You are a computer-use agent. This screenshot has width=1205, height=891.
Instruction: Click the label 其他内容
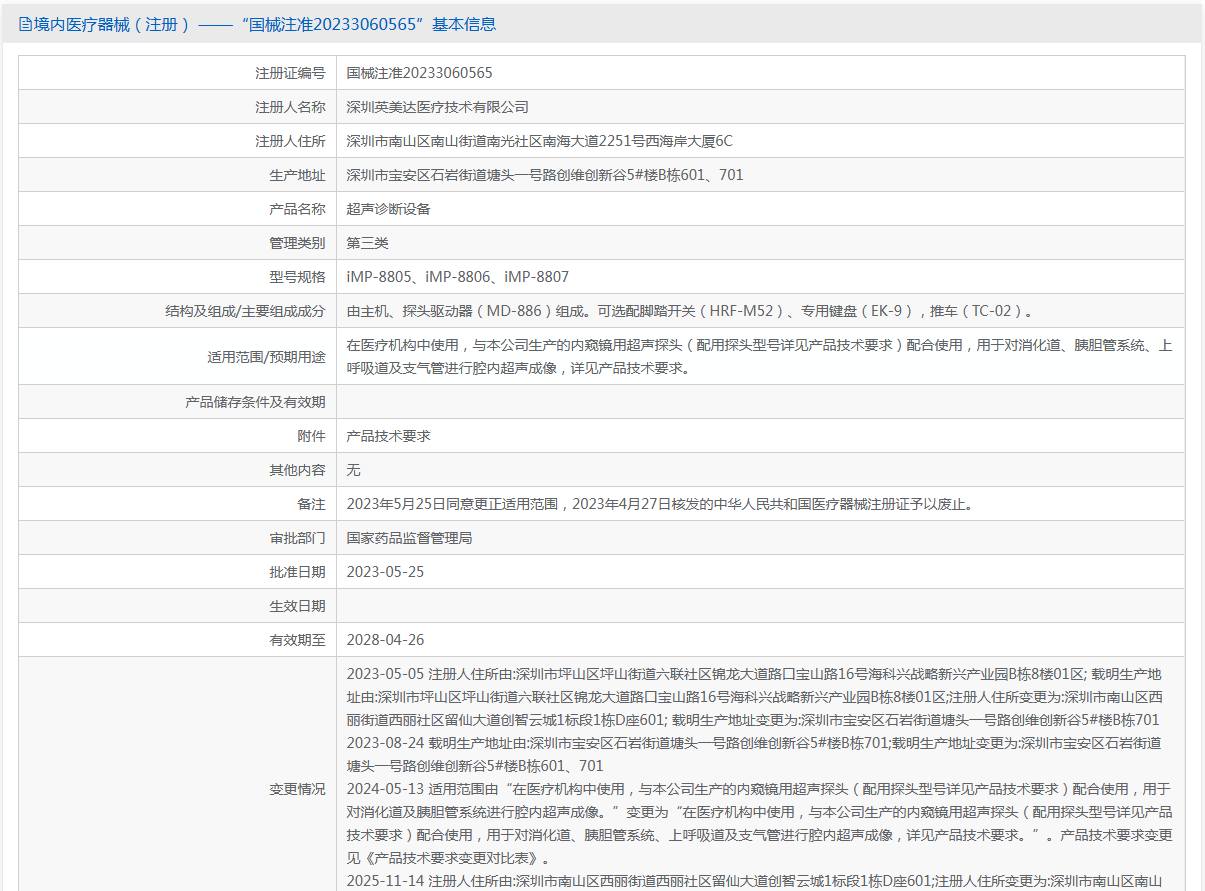tap(297, 470)
